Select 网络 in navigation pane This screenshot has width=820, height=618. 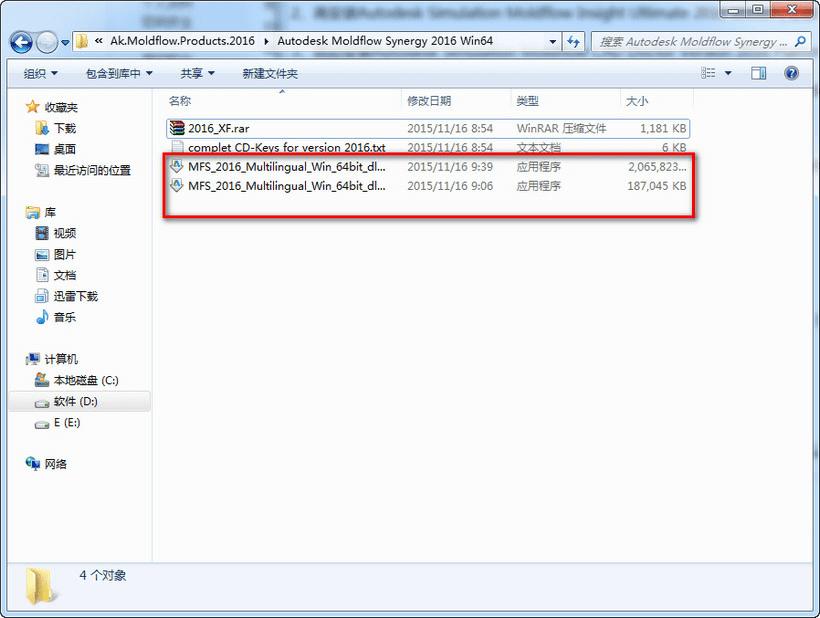(x=55, y=464)
